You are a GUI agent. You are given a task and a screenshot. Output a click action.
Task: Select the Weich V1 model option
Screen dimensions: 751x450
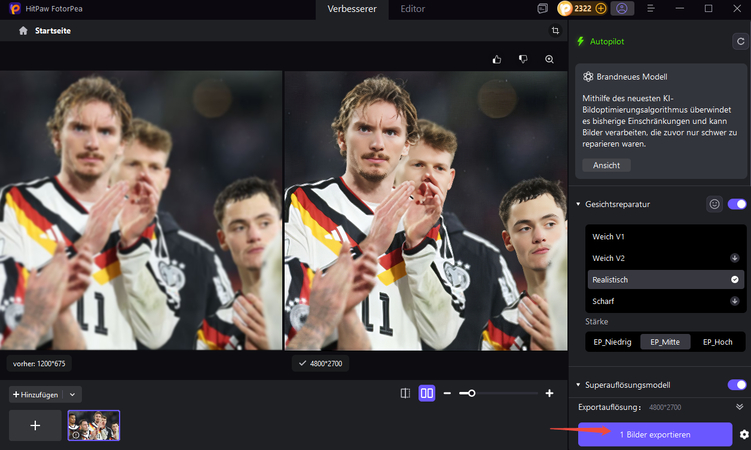(665, 236)
